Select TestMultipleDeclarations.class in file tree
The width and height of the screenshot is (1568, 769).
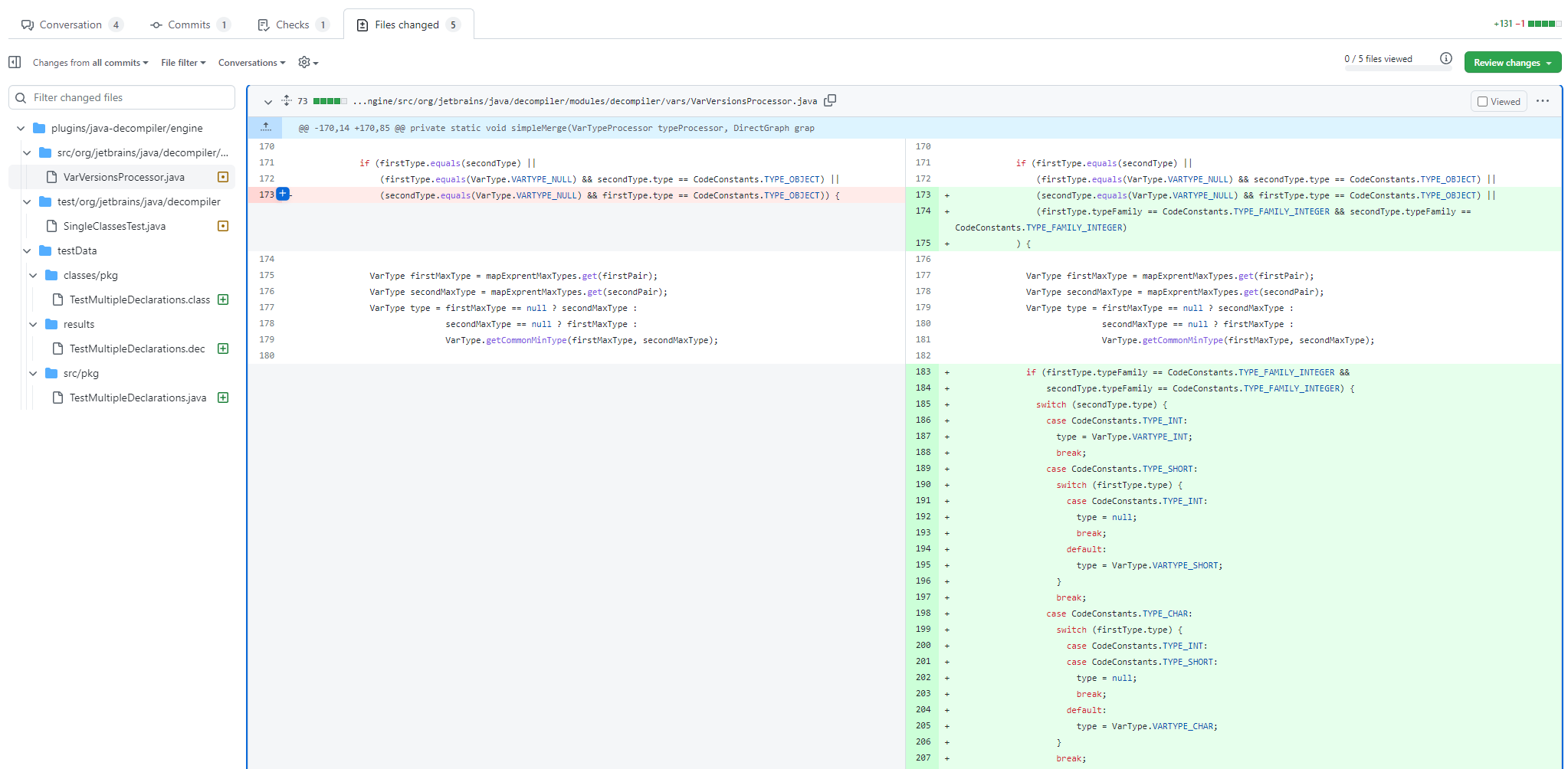tap(139, 299)
